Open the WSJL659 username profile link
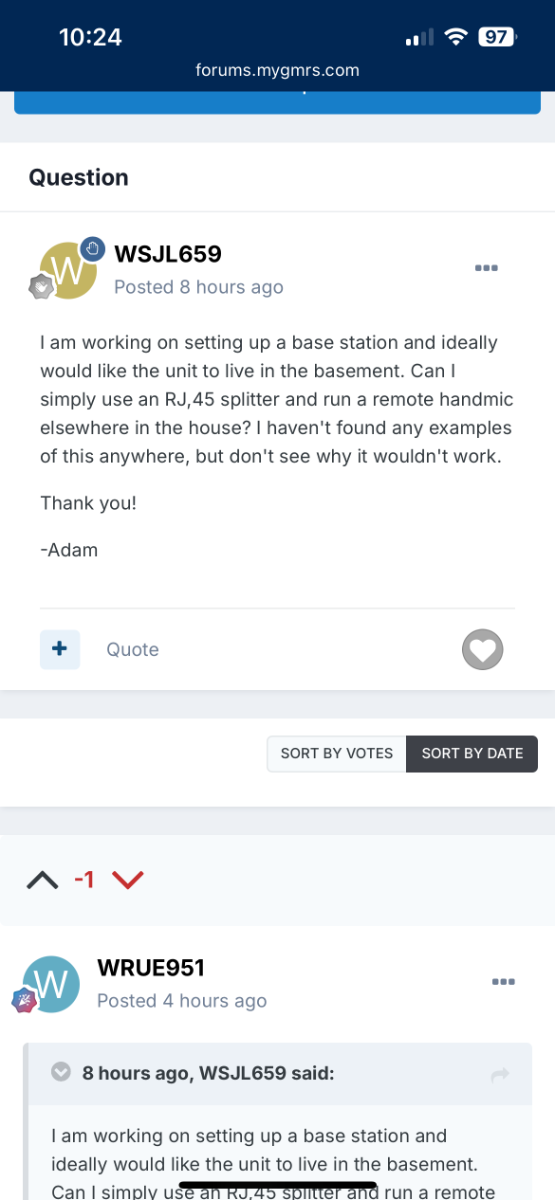Image resolution: width=555 pixels, height=1200 pixels. tap(168, 254)
